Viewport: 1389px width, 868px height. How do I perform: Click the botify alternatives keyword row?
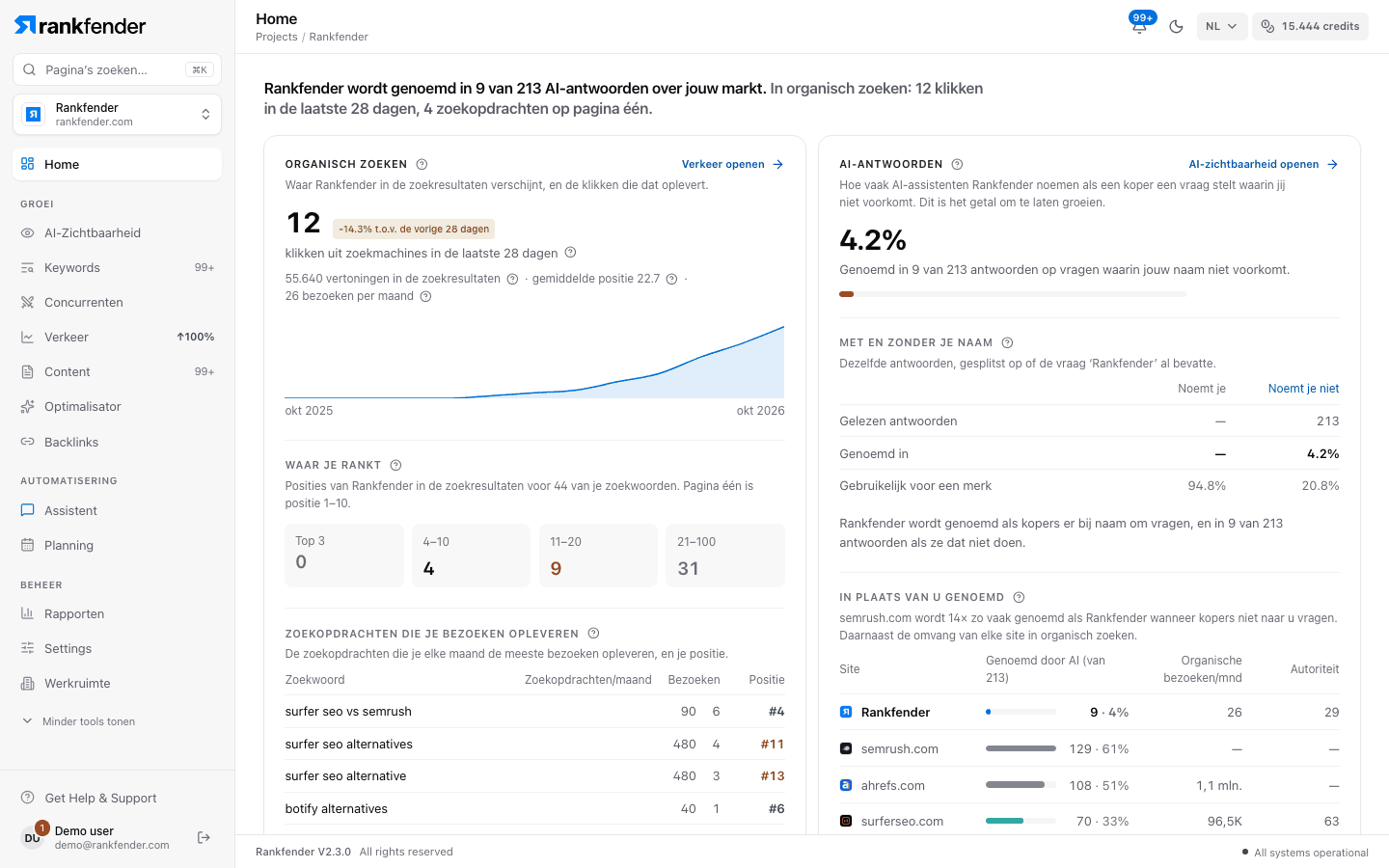(x=534, y=809)
